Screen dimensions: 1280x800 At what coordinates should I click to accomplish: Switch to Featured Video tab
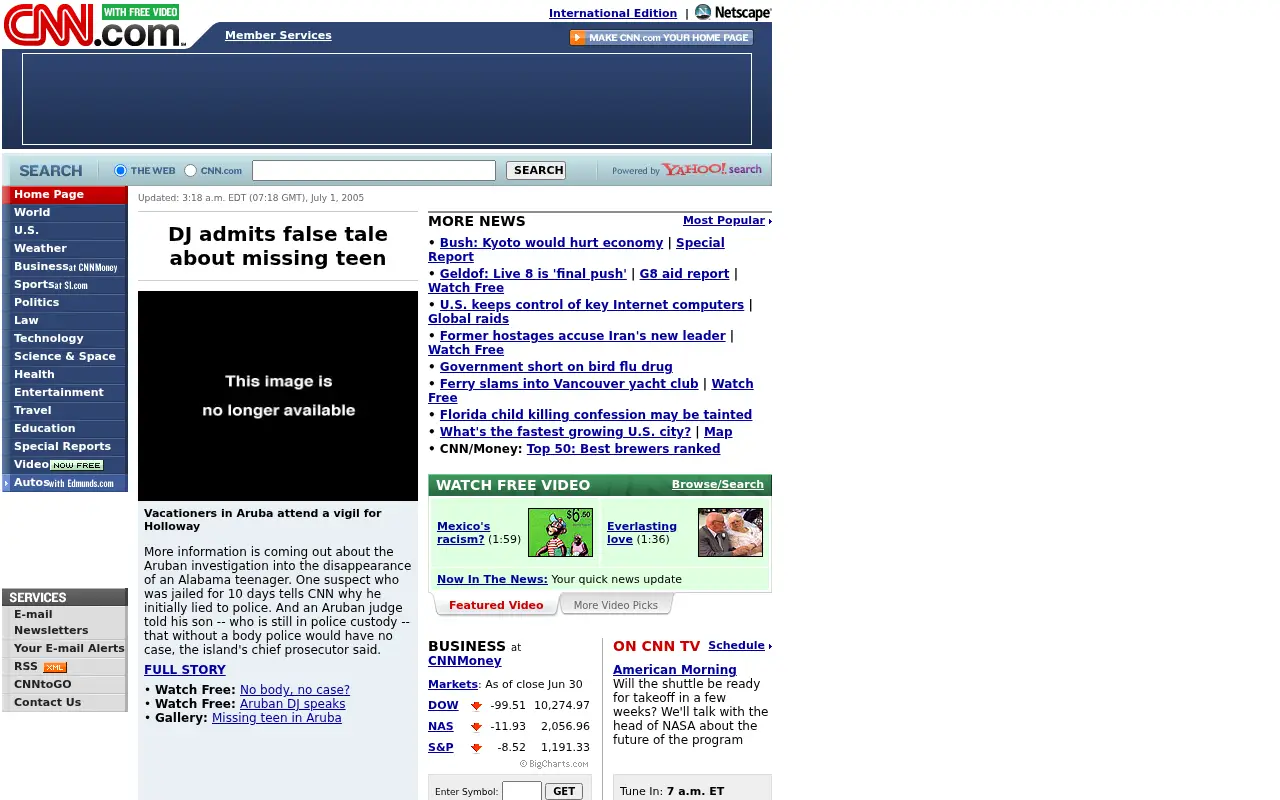(496, 605)
